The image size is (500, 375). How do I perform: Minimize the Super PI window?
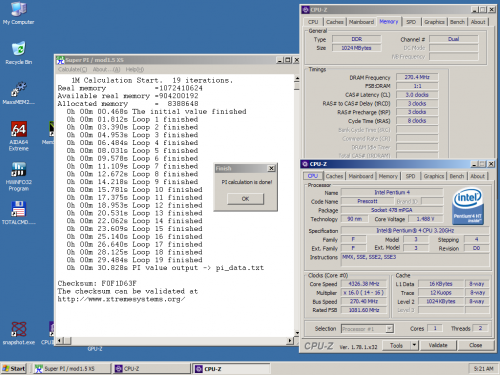tap(280, 60)
